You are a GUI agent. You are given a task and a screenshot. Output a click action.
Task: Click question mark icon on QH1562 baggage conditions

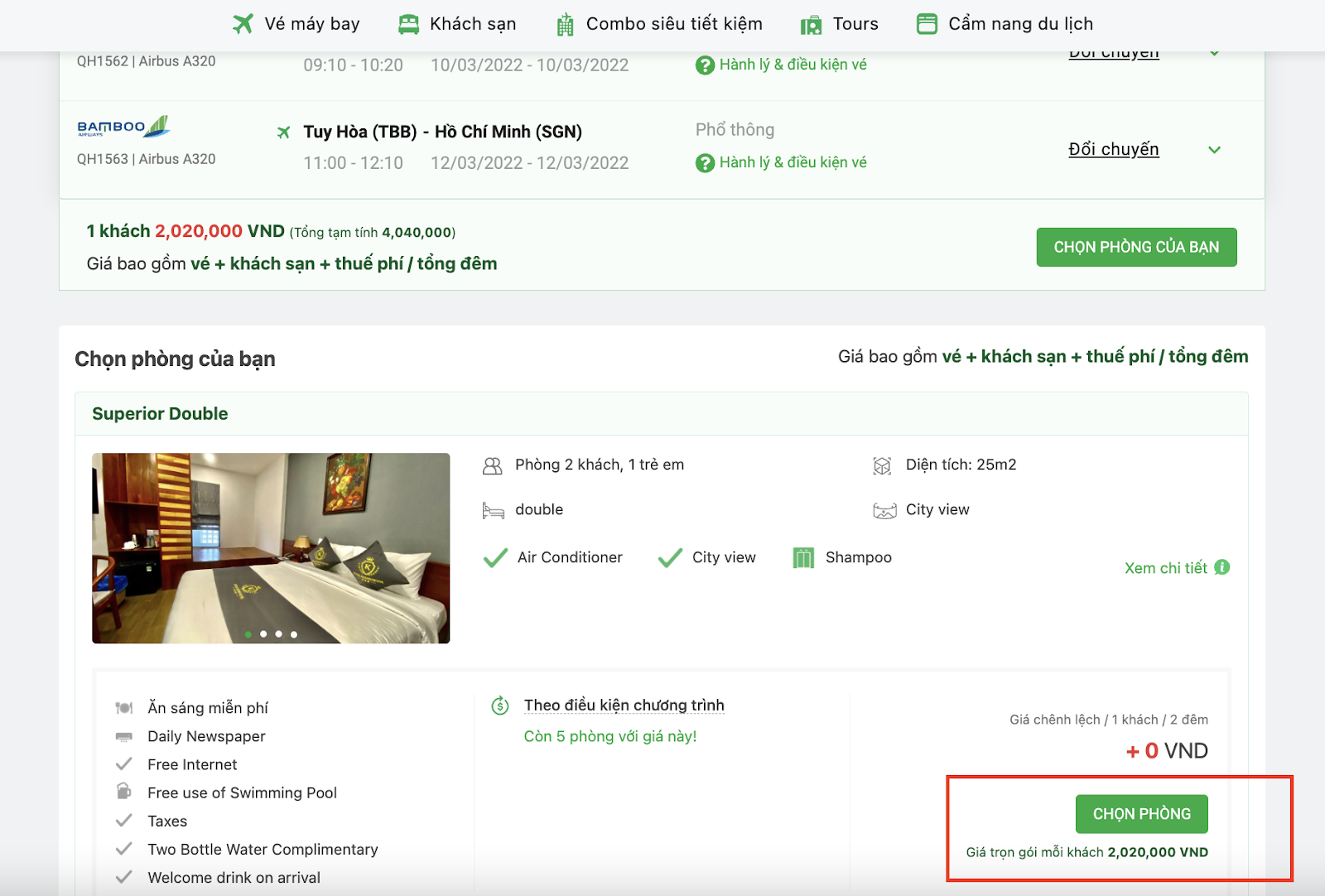tap(705, 65)
